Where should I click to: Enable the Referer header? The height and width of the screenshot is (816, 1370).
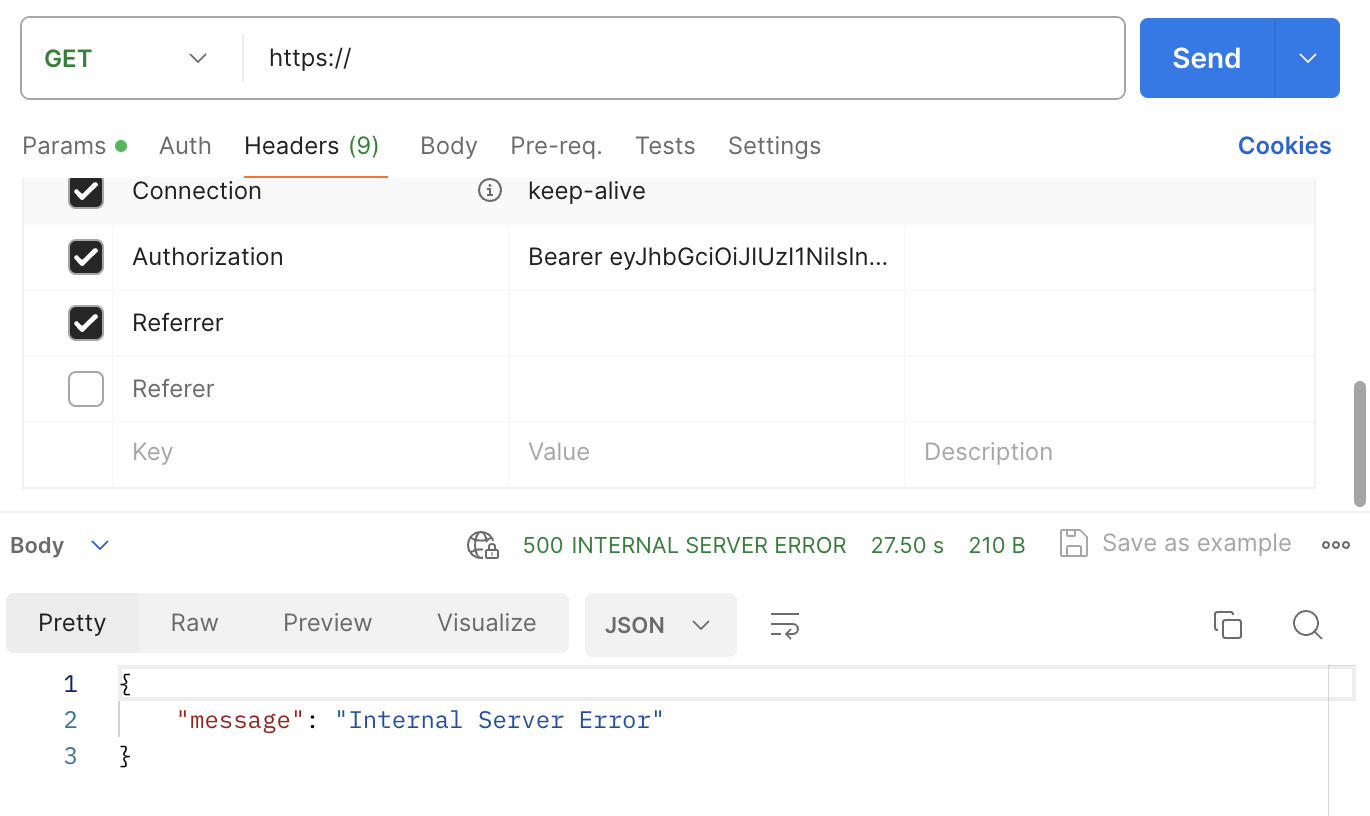[86, 388]
